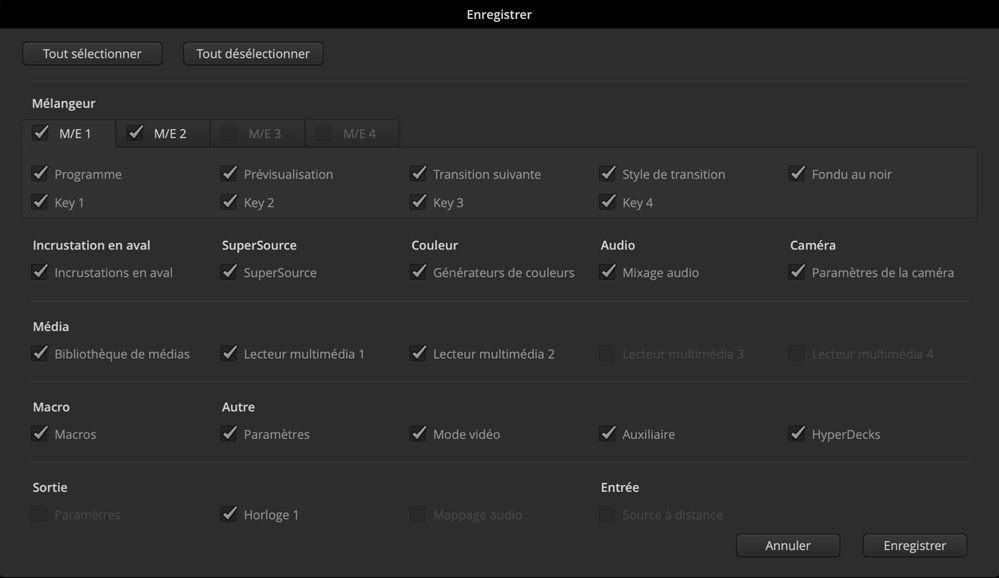Click Annuler to cancel saving
Image resolution: width=999 pixels, height=578 pixels.
(x=788, y=545)
